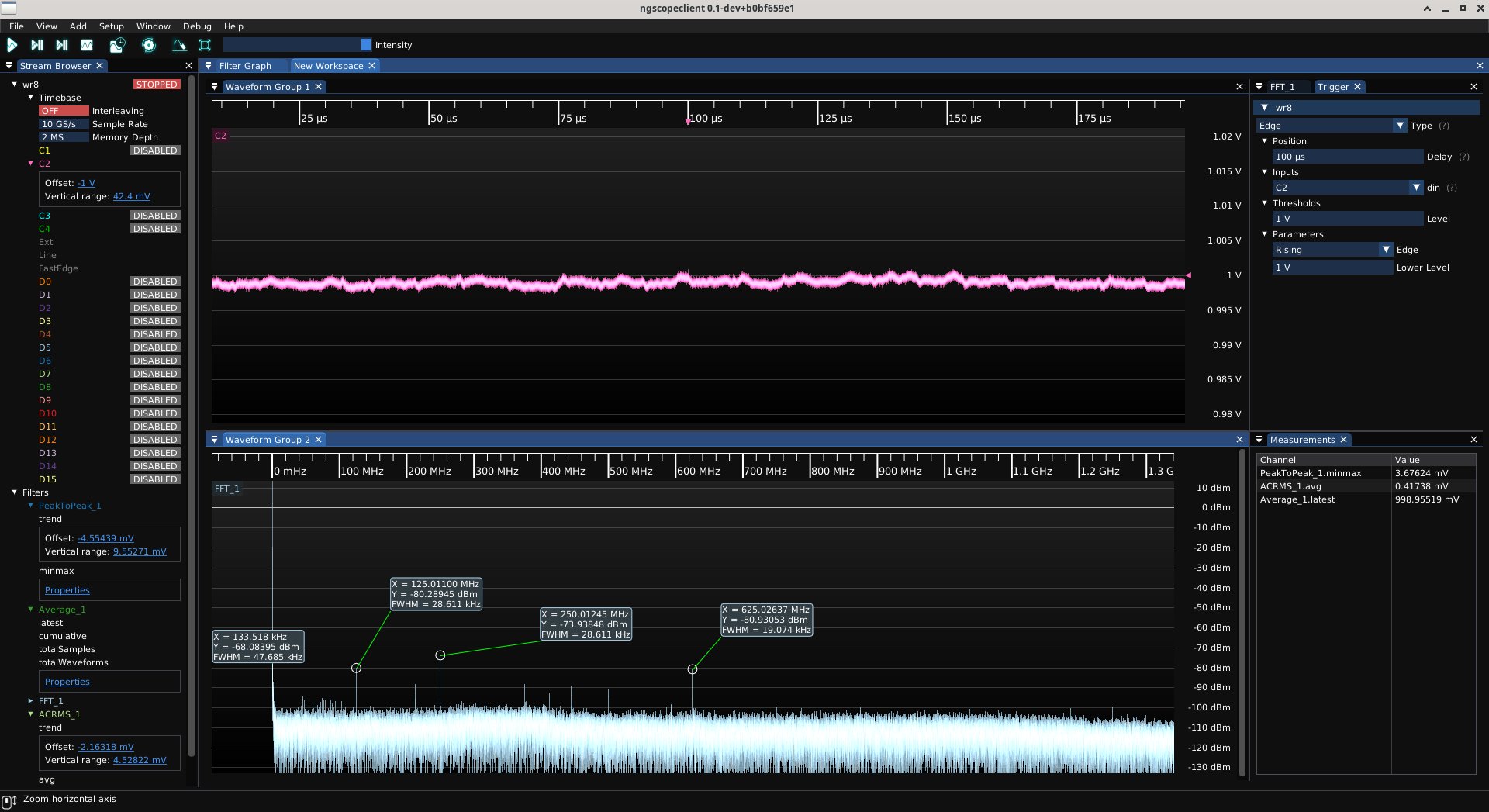Collapse the Filters tree section

[x=15, y=492]
